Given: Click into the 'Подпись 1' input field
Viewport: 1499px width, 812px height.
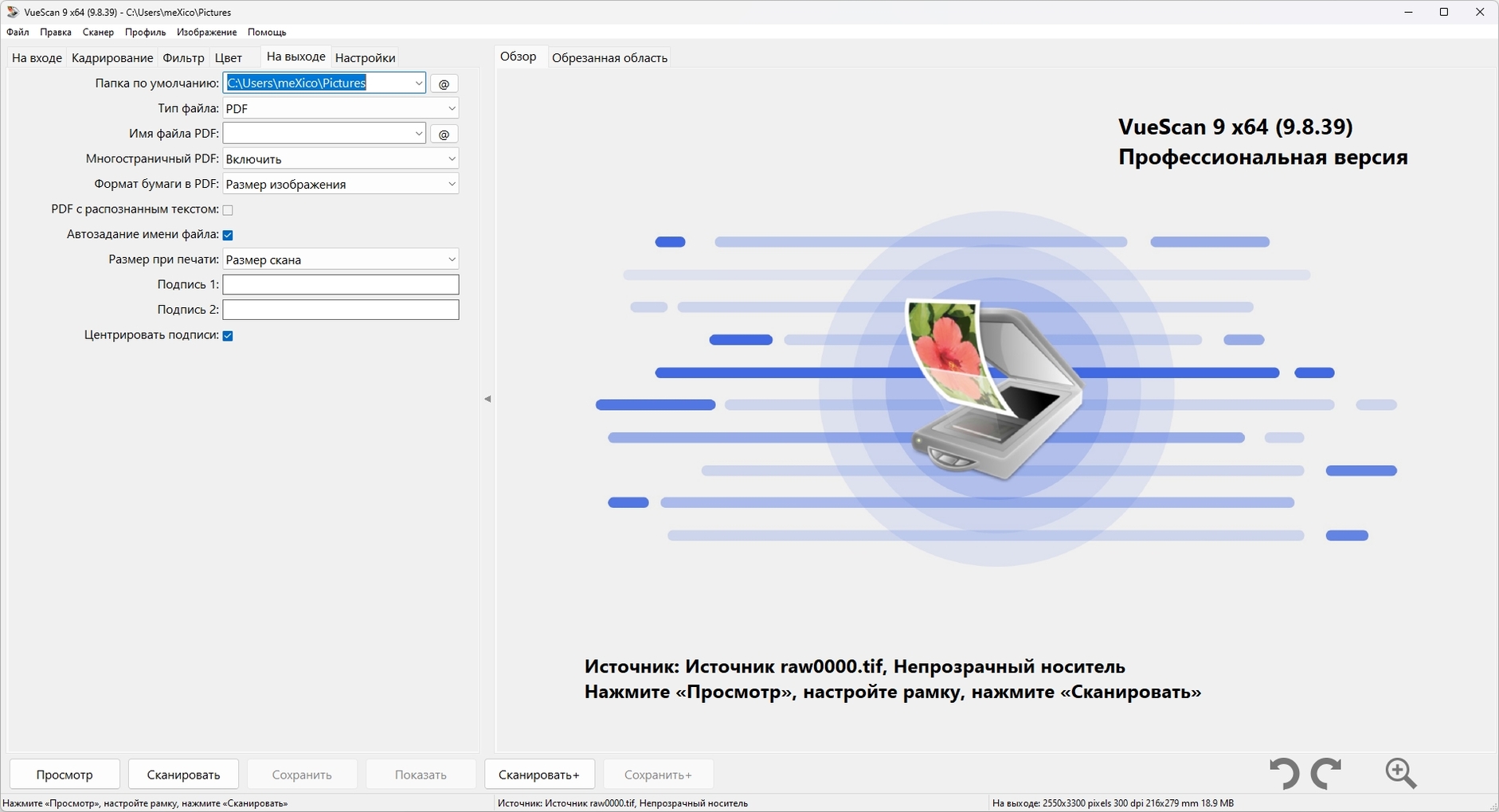Looking at the screenshot, I should (x=341, y=284).
